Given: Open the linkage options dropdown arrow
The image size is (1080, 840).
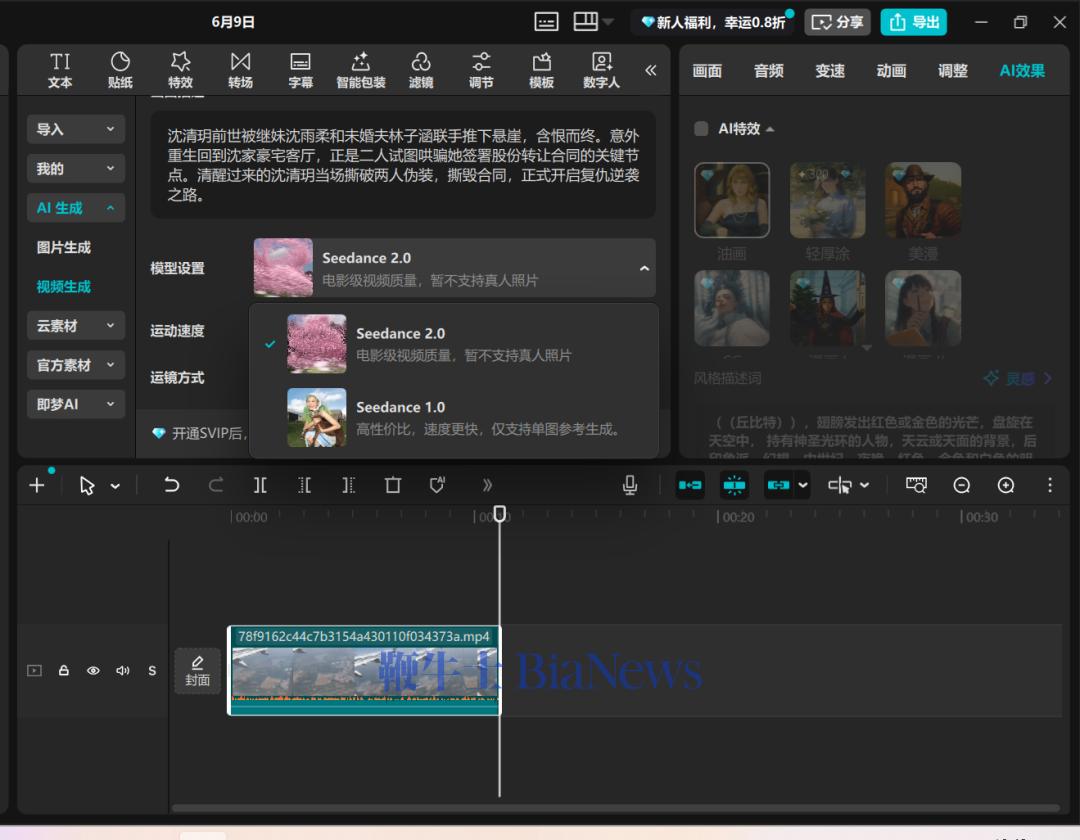Looking at the screenshot, I should [x=802, y=485].
